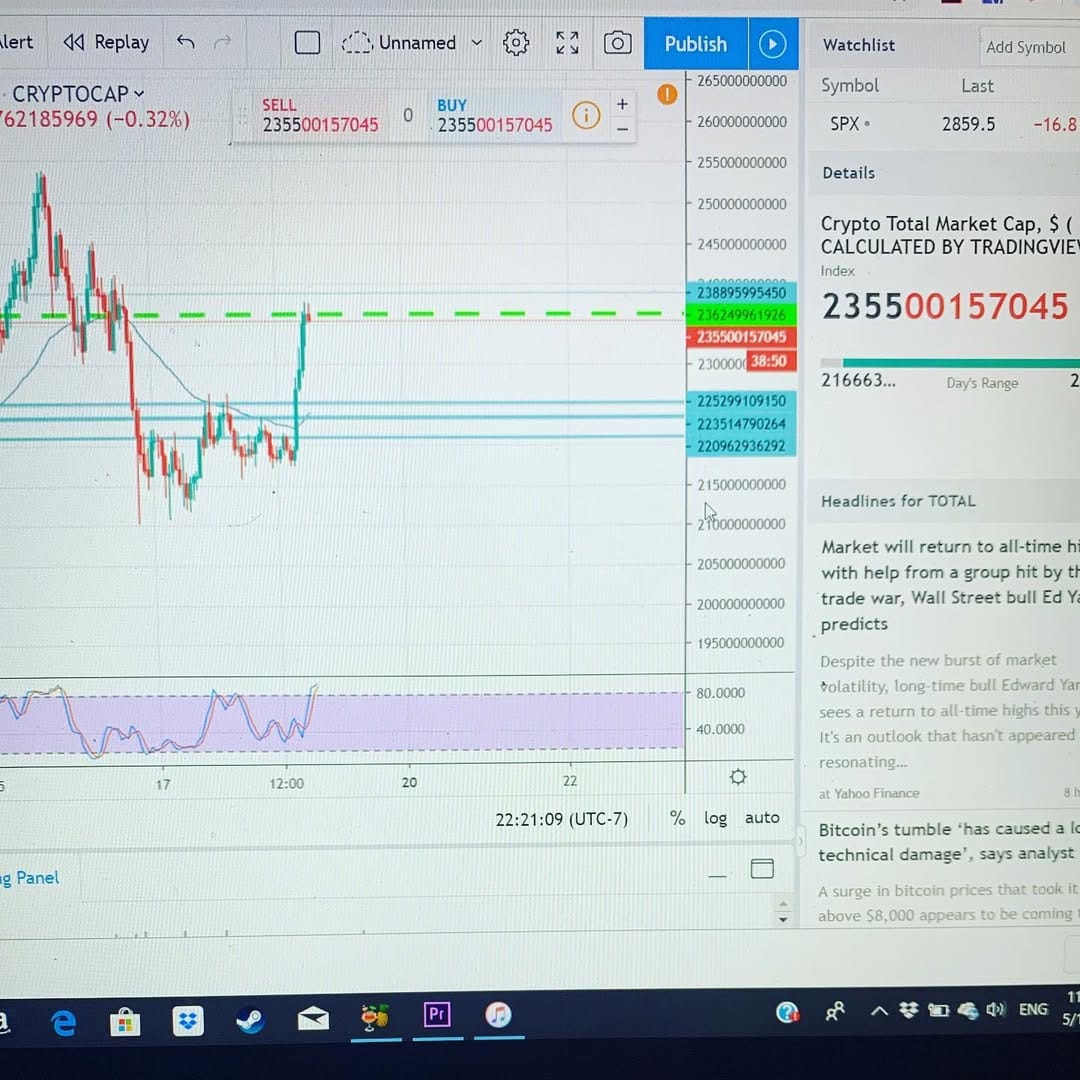The width and height of the screenshot is (1080, 1080).
Task: Open the Unnamed chart layout cloud icon
Action: (x=356, y=43)
